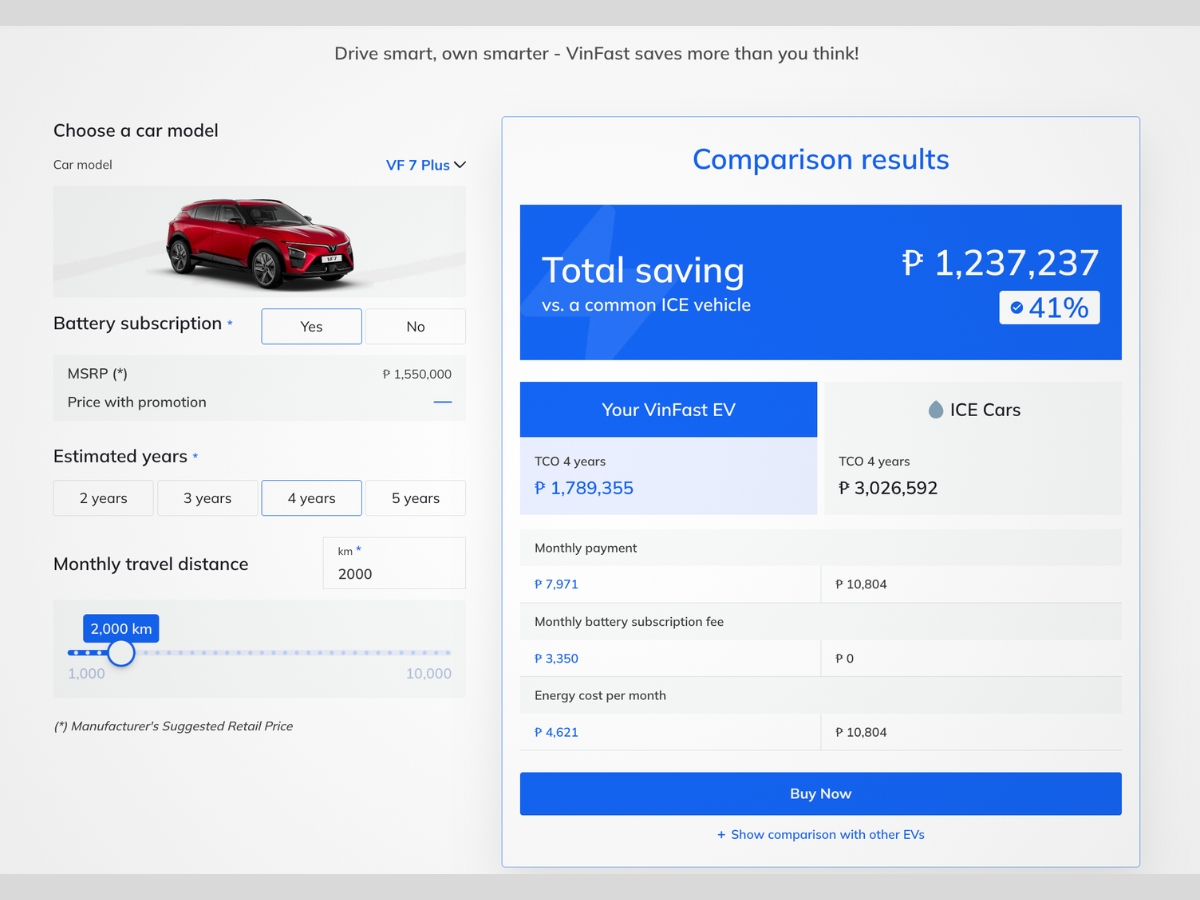Click the 41% savings badge
This screenshot has width=1200, height=900.
coord(1049,308)
